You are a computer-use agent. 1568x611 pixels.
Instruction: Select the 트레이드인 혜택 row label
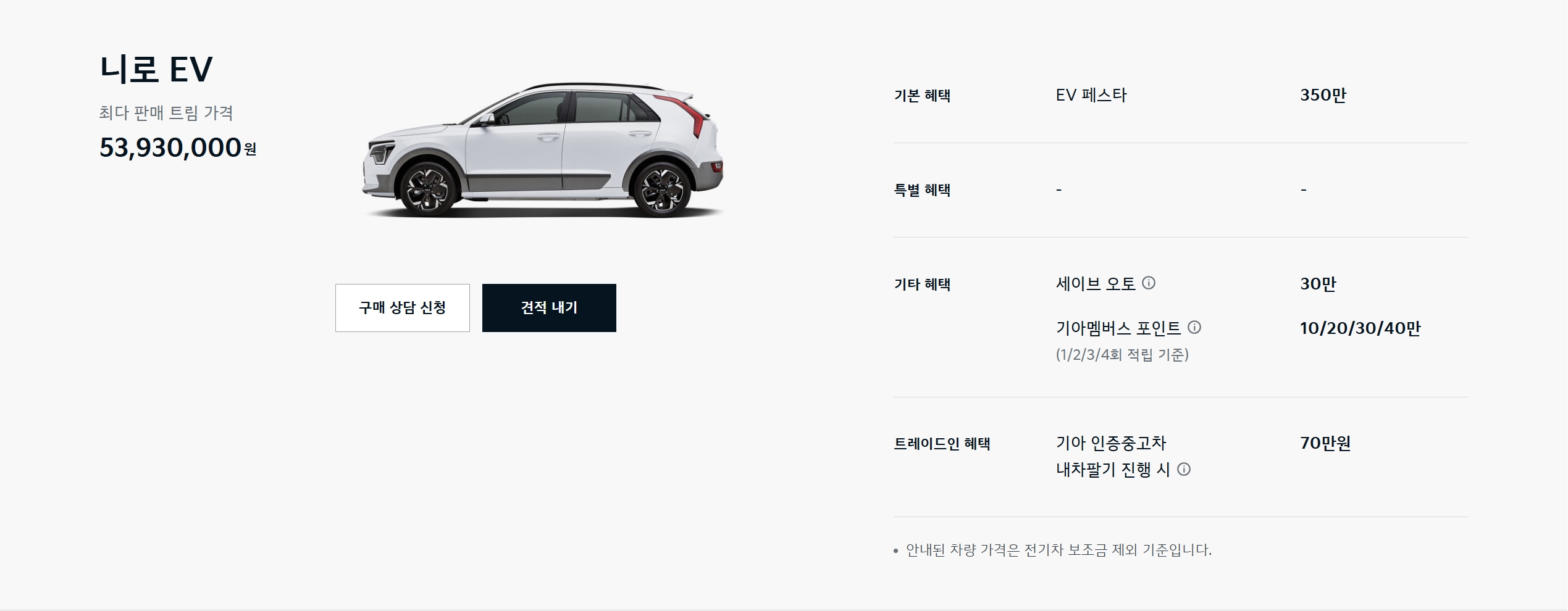click(x=942, y=444)
